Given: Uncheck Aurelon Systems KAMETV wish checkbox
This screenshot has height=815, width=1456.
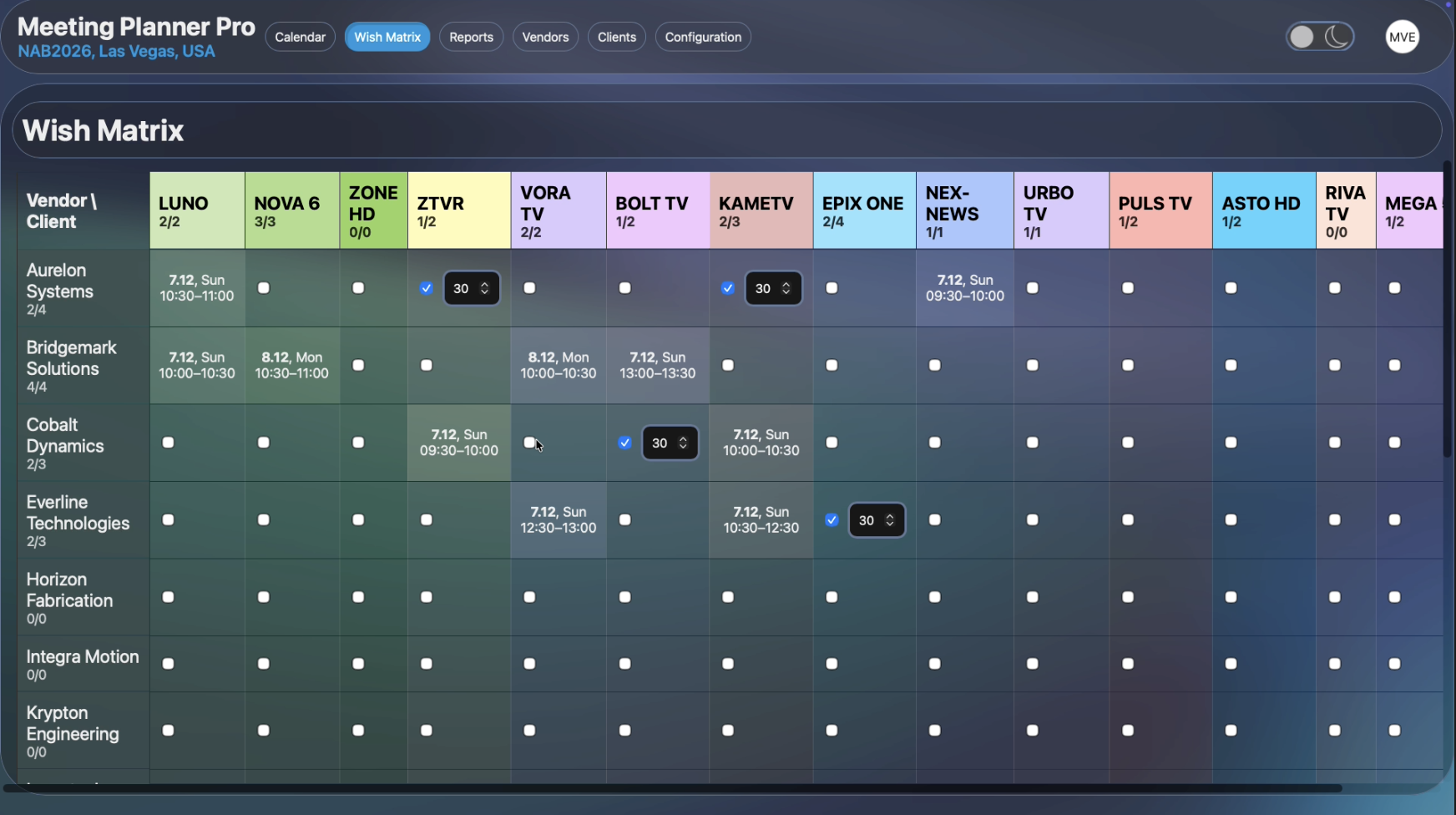Looking at the screenshot, I should 728,288.
